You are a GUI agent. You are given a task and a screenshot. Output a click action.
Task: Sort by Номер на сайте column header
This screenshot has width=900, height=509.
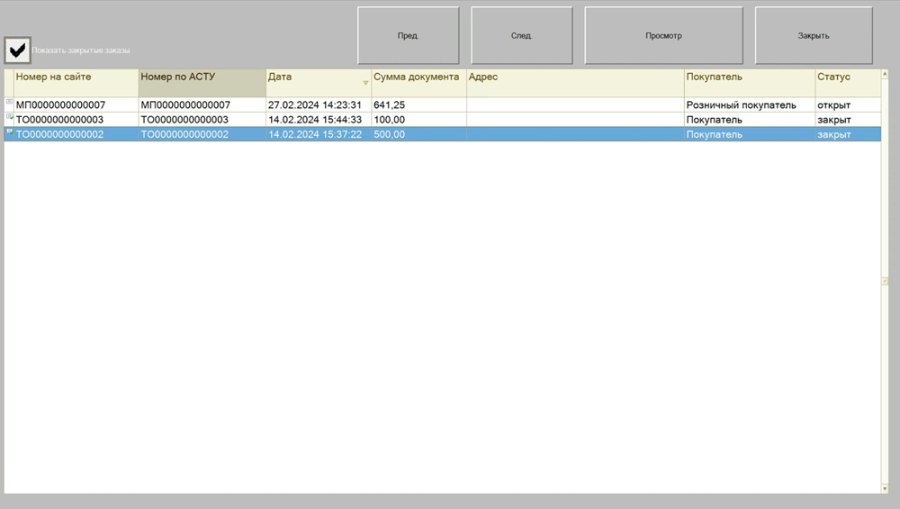[76, 83]
